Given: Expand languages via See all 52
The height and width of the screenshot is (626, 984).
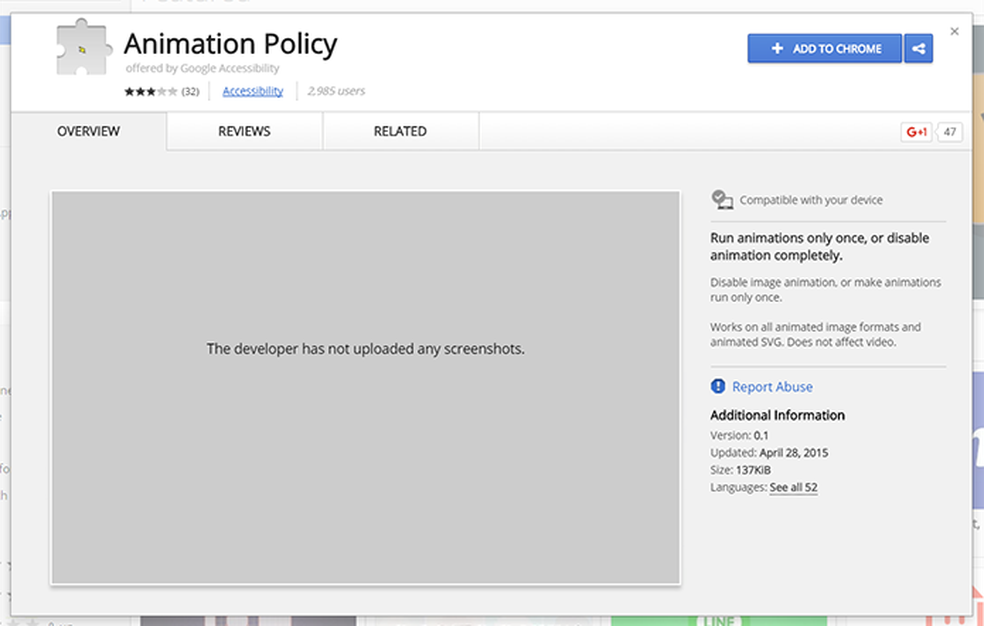Looking at the screenshot, I should click(x=794, y=487).
